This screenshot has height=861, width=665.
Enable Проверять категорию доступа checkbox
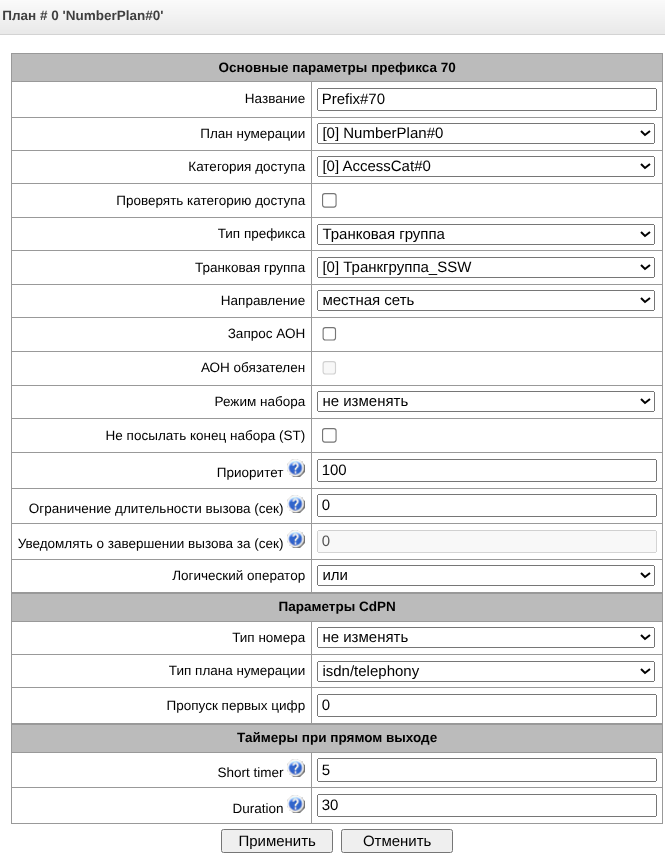coord(329,200)
